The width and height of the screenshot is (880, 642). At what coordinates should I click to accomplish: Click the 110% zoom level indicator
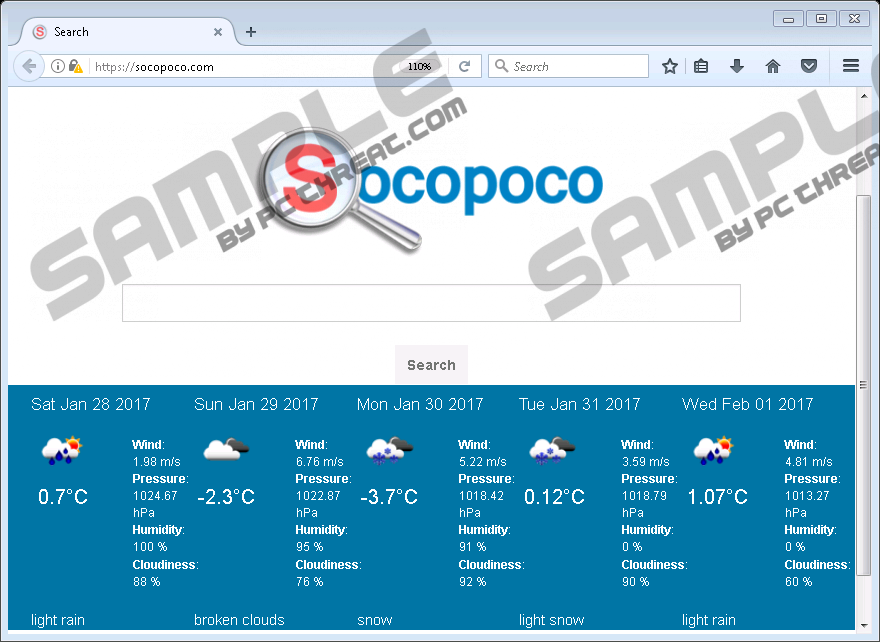click(x=419, y=67)
